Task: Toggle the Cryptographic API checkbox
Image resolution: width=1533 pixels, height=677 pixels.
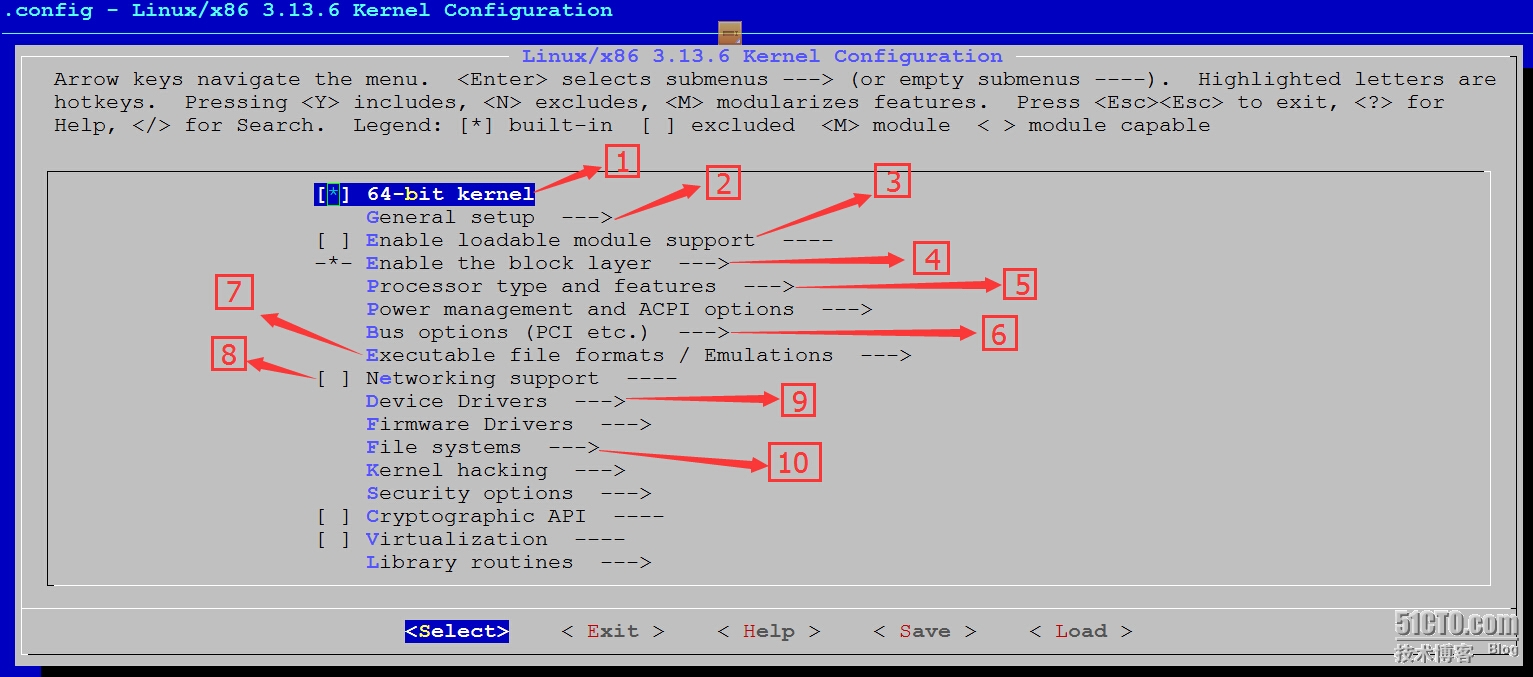Action: pos(333,516)
